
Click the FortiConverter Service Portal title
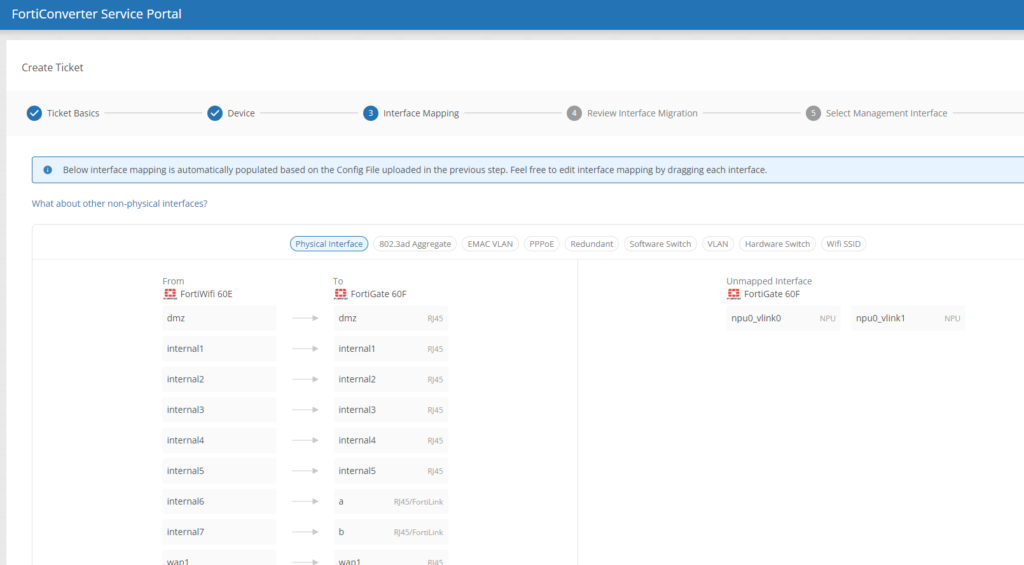97,14
